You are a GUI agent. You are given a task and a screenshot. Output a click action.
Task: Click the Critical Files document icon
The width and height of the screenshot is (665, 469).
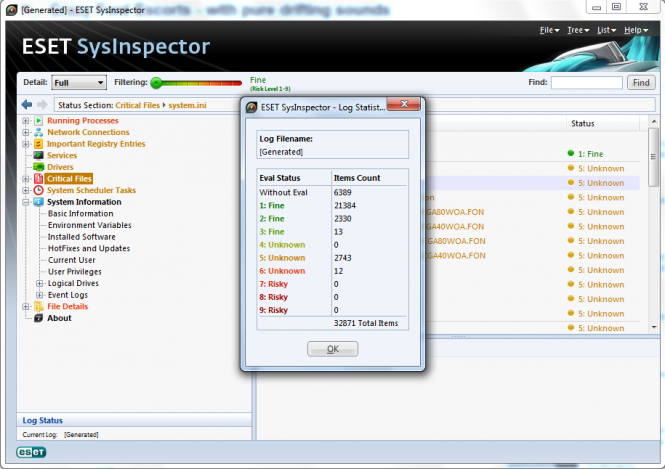[39, 179]
